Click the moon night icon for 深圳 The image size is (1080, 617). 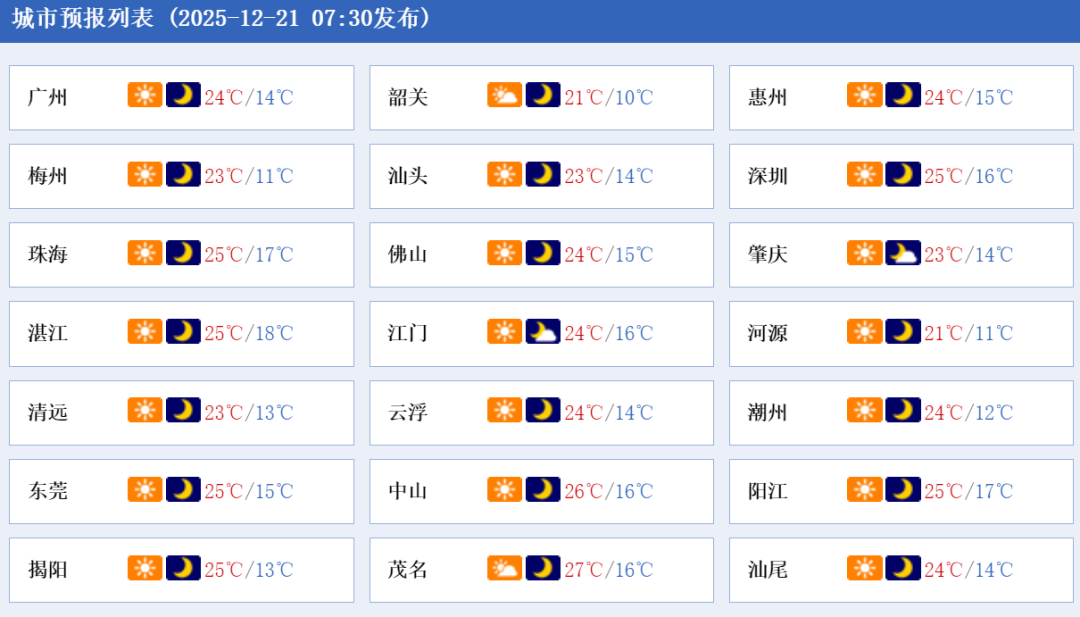[x=903, y=174]
